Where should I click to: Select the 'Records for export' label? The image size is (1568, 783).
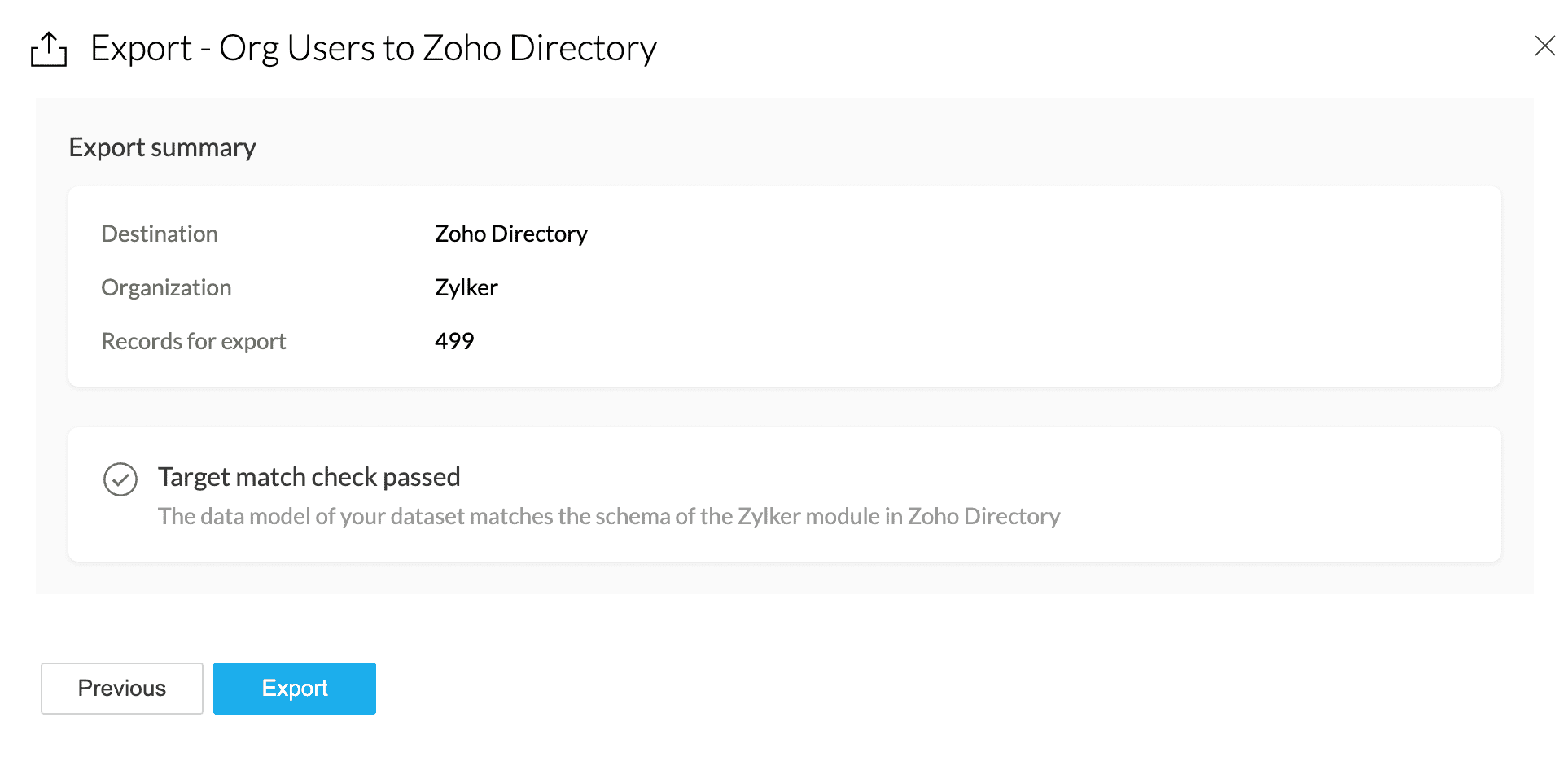coord(194,341)
